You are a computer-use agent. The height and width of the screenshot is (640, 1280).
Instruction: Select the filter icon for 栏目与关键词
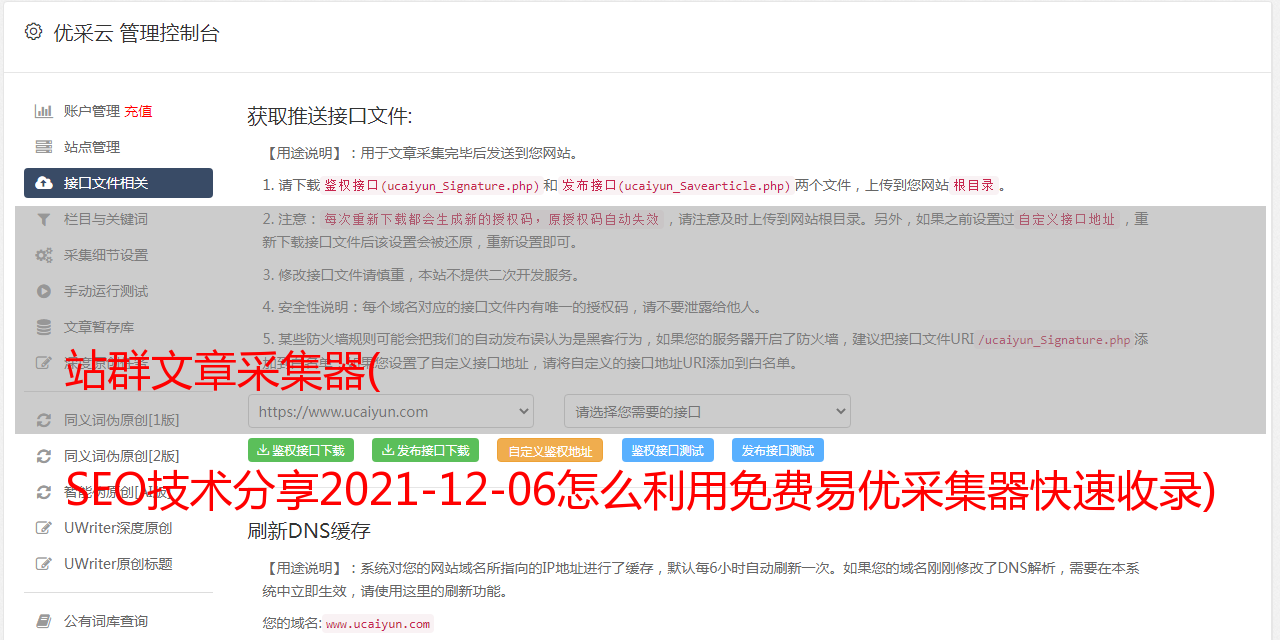pyautogui.click(x=43, y=219)
